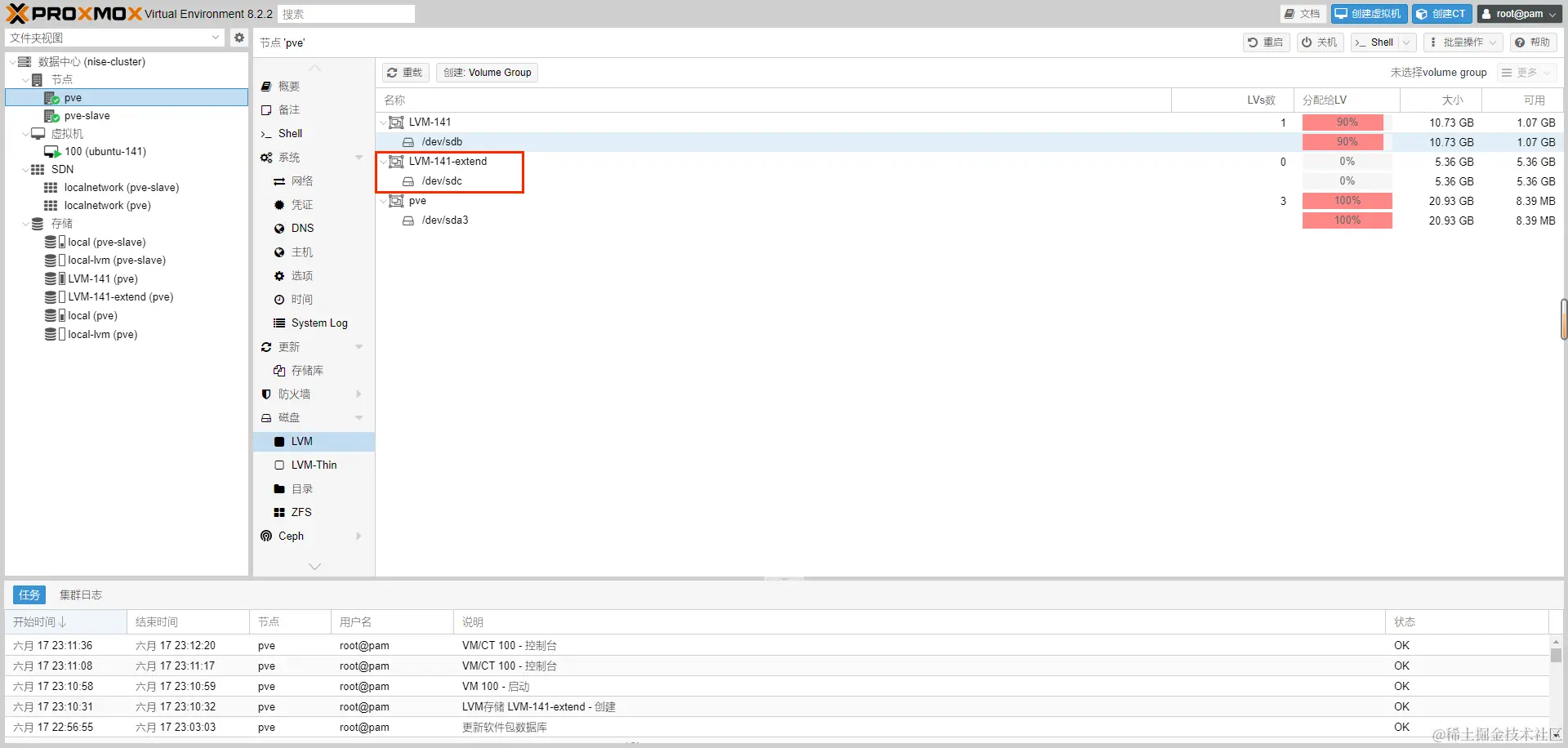The height and width of the screenshot is (748, 1568).
Task: Click the VM 100 ubuntu-141 monitor icon
Action: tap(52, 152)
